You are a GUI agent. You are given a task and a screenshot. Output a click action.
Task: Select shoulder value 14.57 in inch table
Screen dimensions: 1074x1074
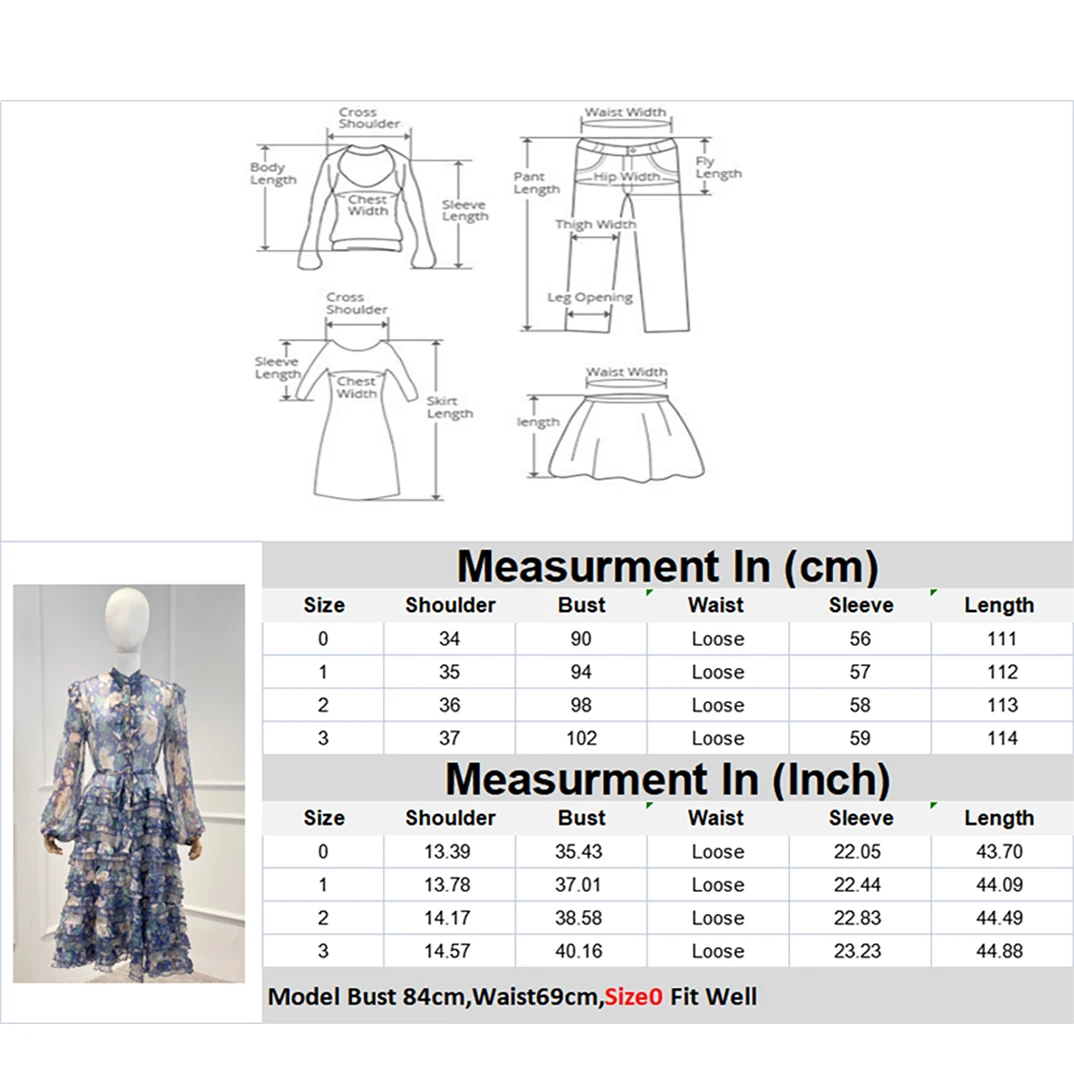(447, 951)
